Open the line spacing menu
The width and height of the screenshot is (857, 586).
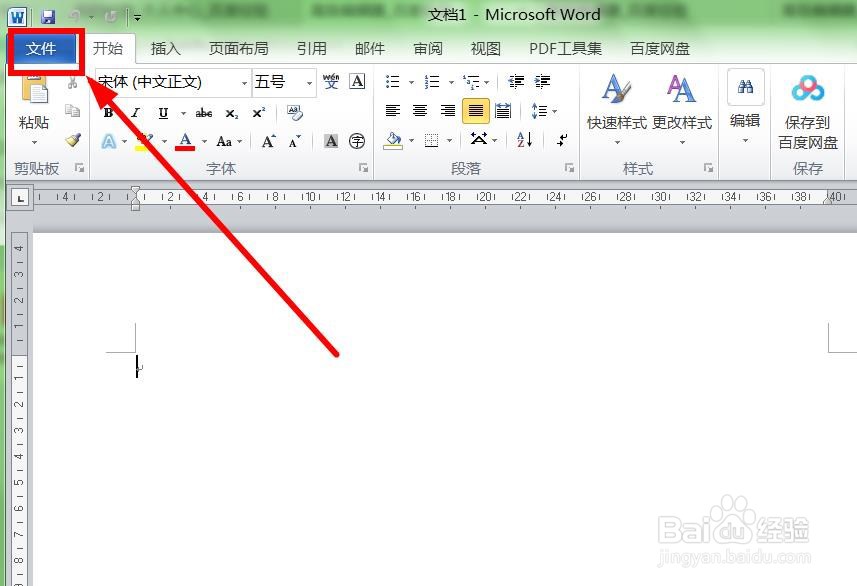click(x=543, y=111)
